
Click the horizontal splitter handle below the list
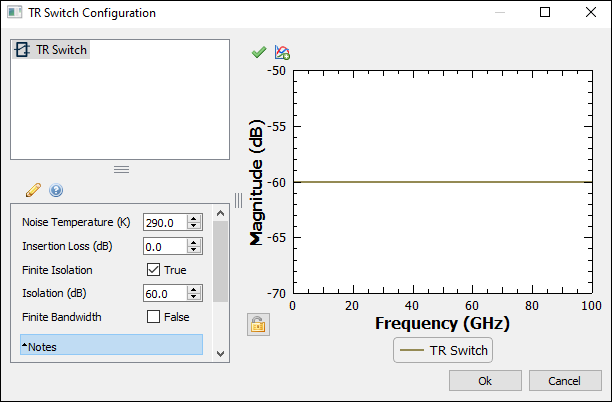[121, 169]
